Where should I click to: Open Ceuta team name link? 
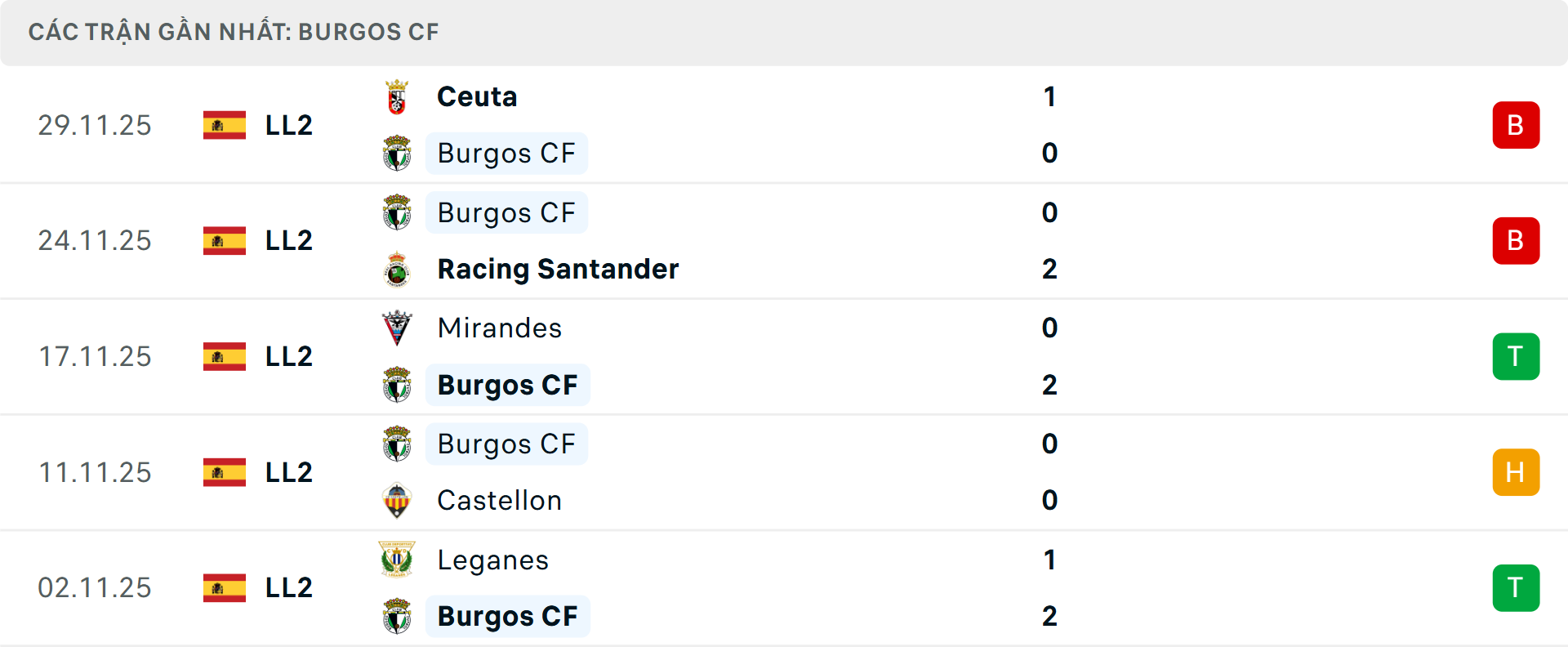(477, 97)
